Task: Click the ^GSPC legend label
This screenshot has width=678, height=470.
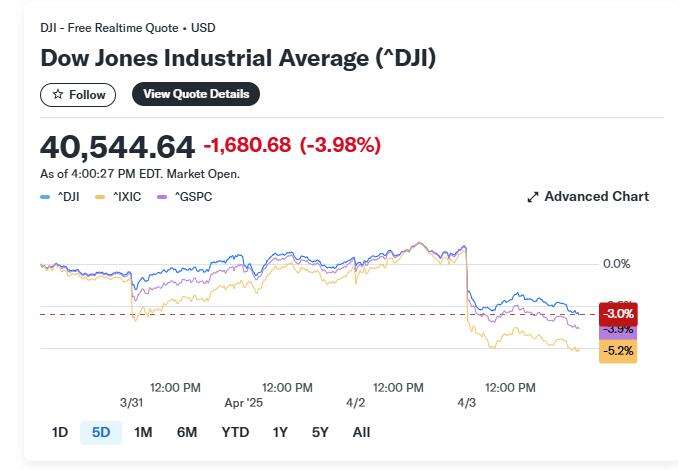Action: pos(193,197)
